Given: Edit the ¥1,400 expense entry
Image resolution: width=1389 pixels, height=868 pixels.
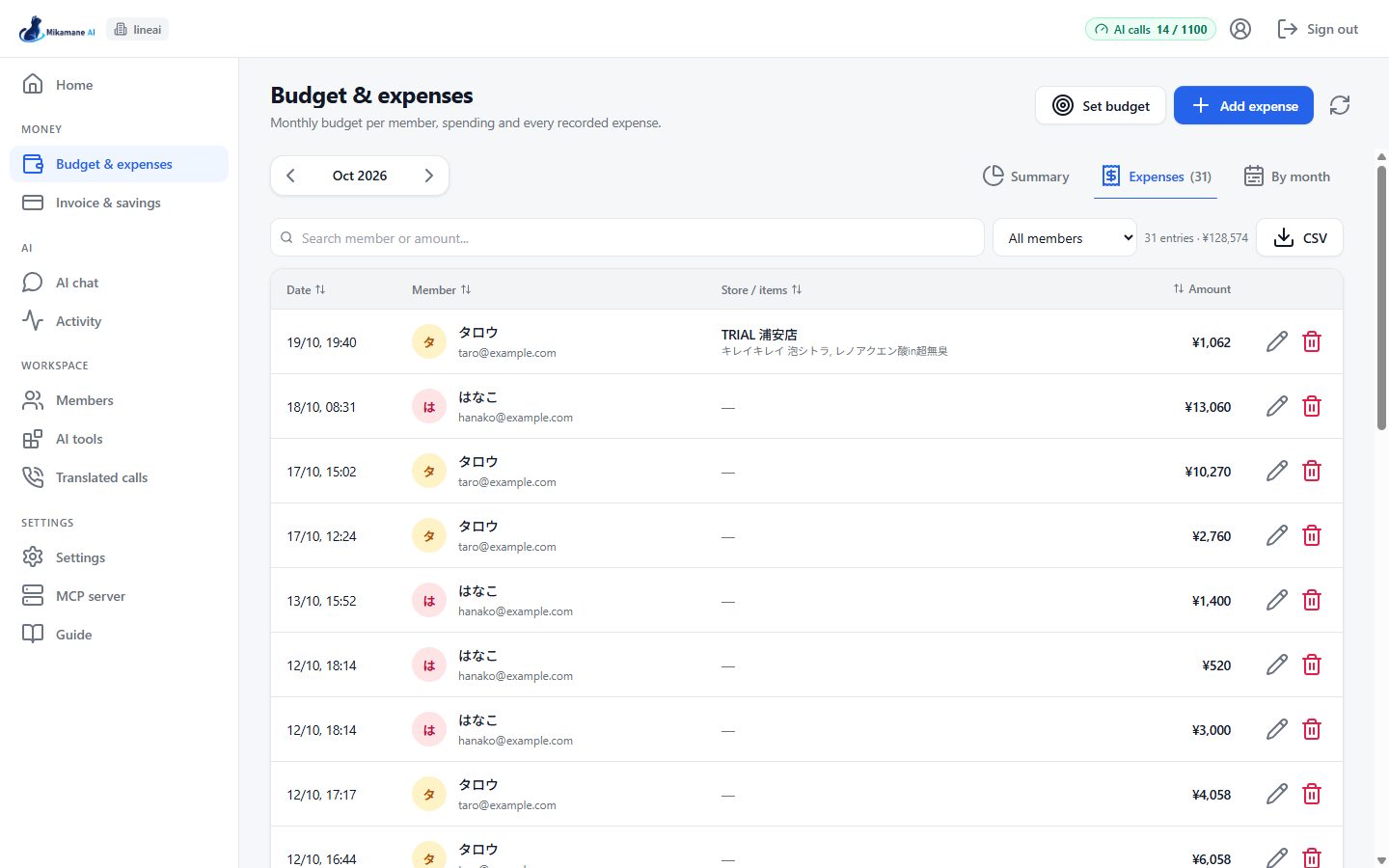Looking at the screenshot, I should click(1277, 600).
